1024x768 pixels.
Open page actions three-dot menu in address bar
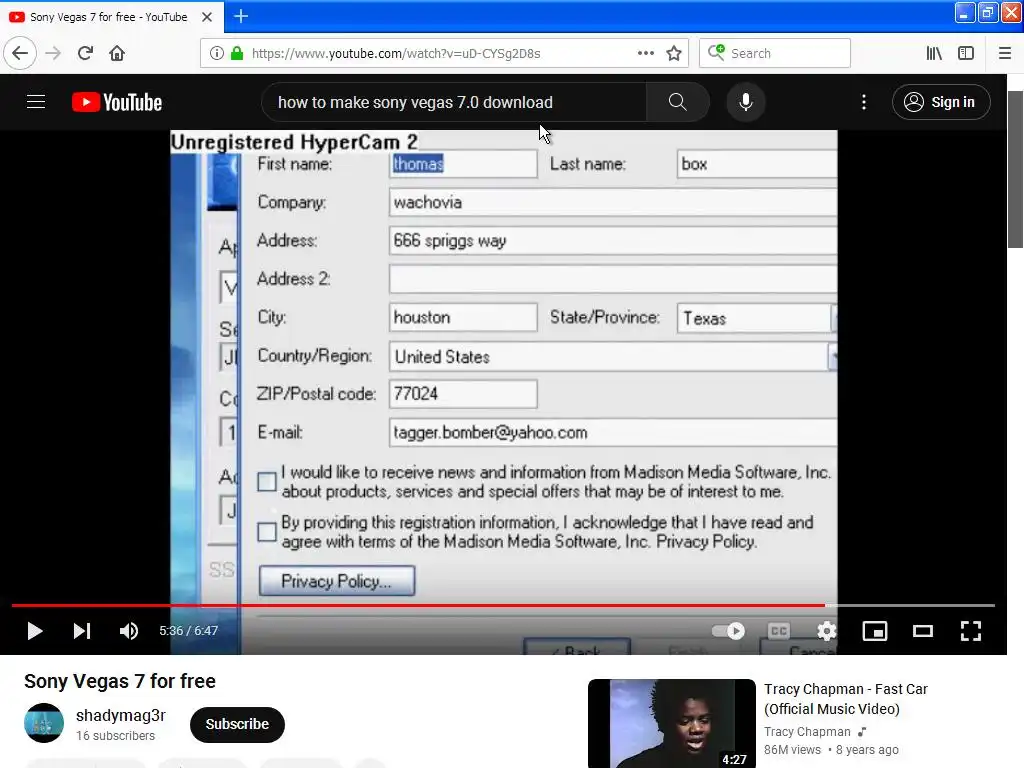(645, 54)
